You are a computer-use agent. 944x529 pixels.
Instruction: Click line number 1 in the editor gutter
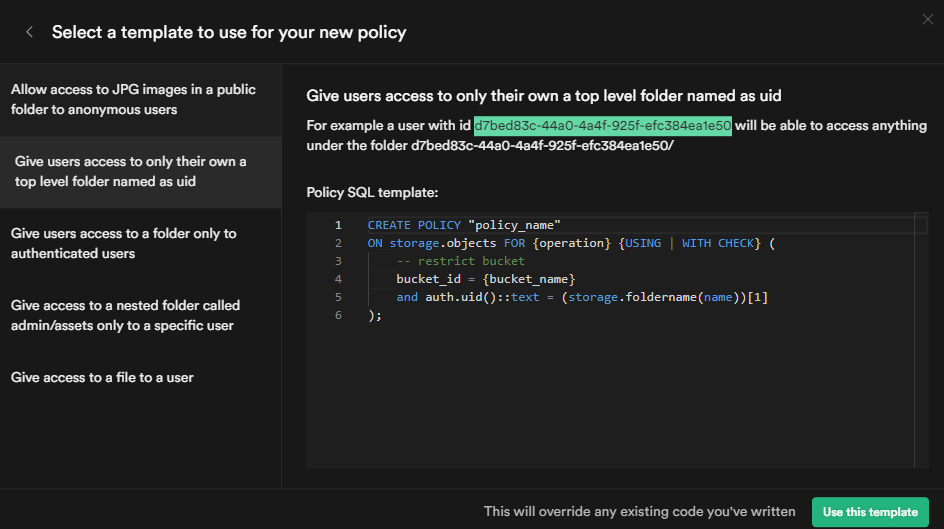338,225
